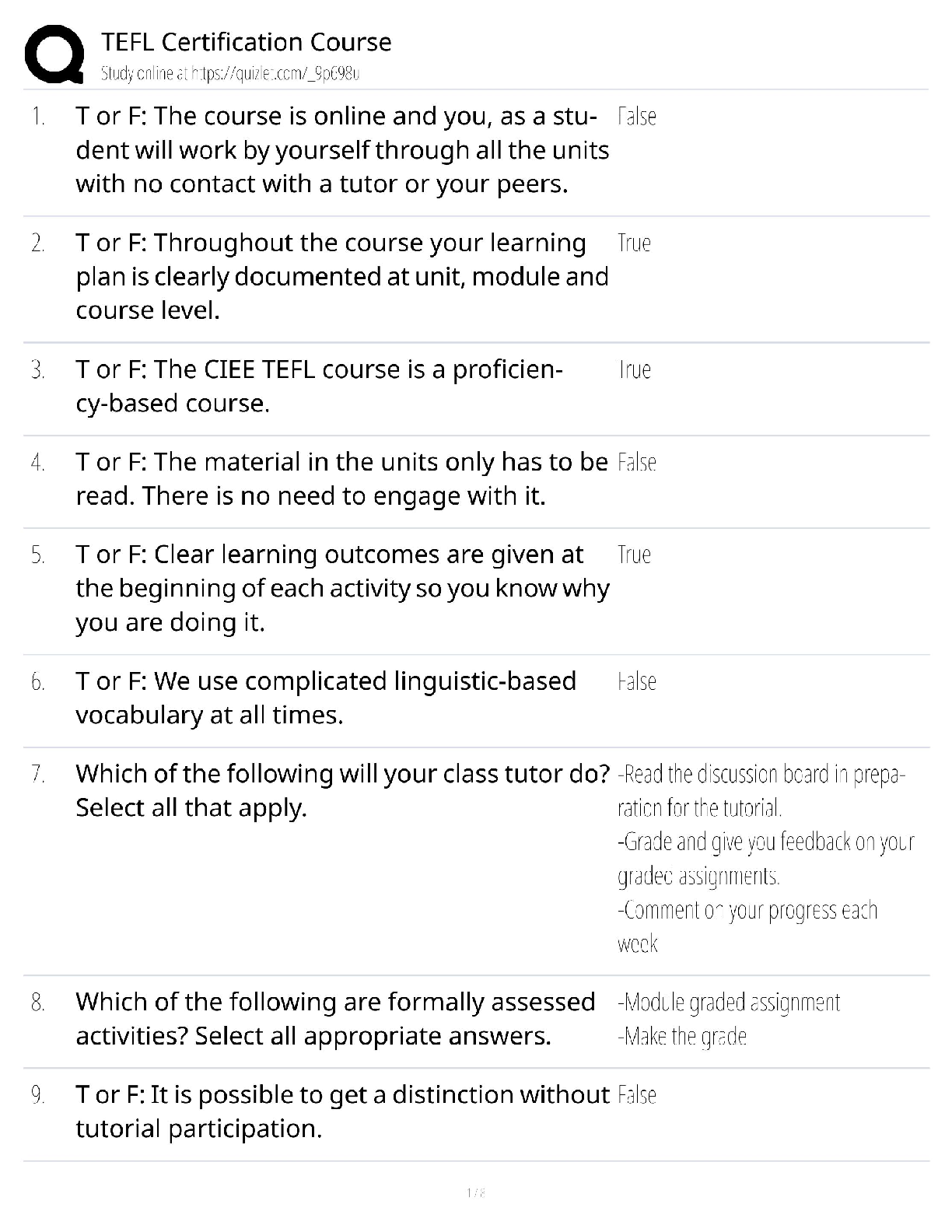This screenshot has width=952, height=1232.
Task: Click the Quizlet Q logo icon
Action: pyautogui.click(x=54, y=54)
